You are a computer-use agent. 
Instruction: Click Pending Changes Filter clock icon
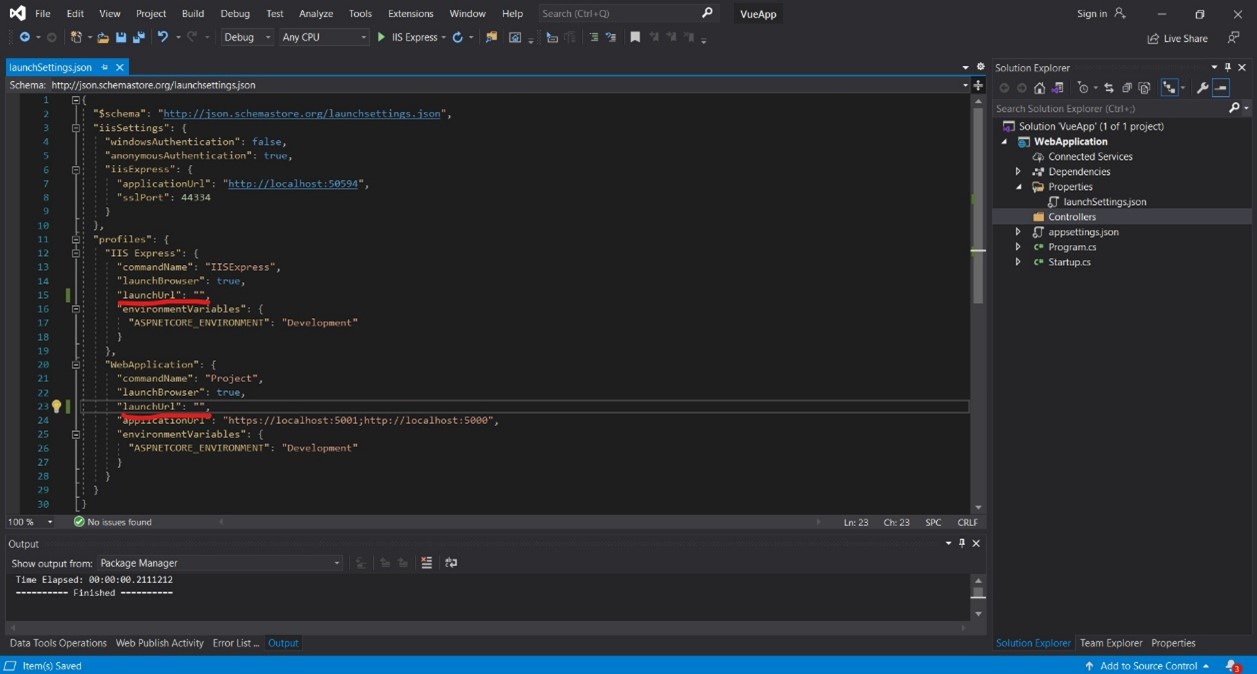point(1084,88)
